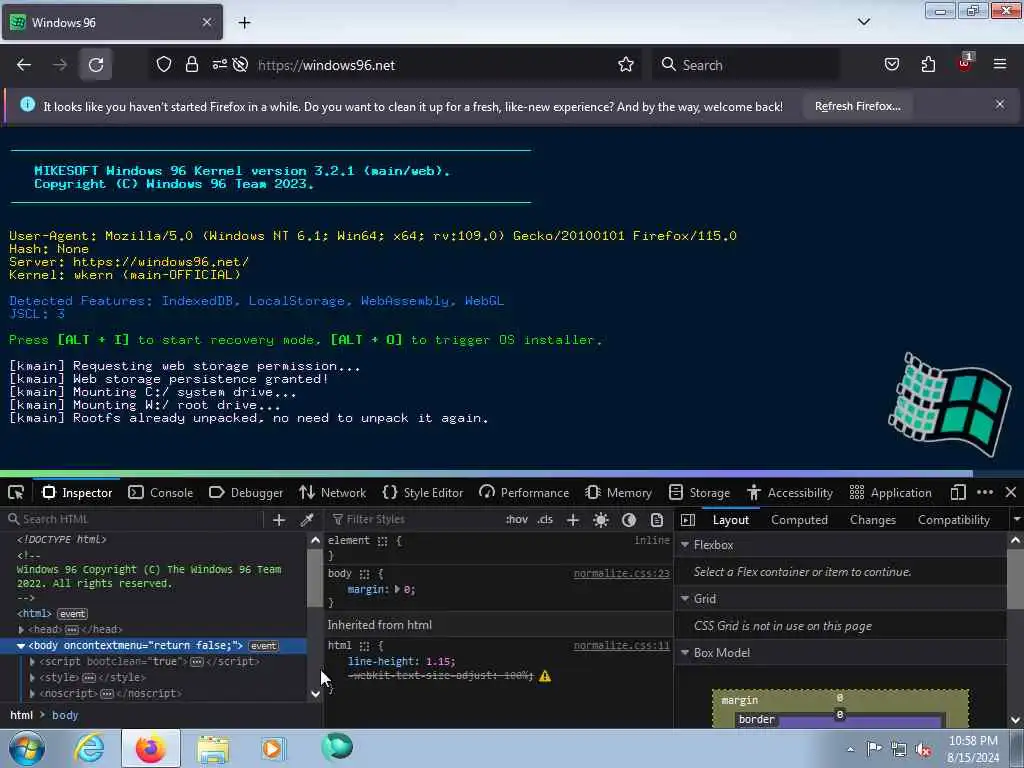List all tabs dropdown arrow
1024x768 pixels.
864,22
